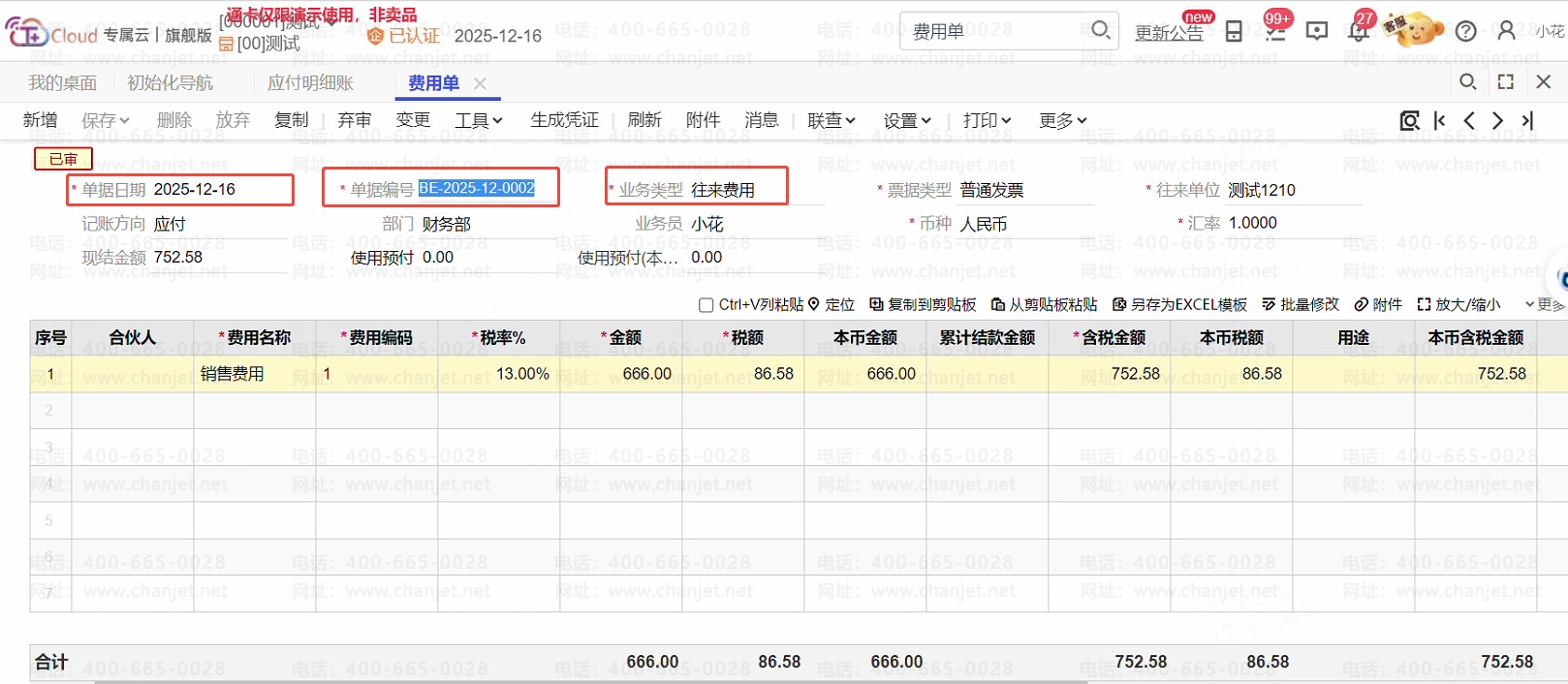Go to the next record
Screen dimensions: 1568x684
[x=1498, y=120]
